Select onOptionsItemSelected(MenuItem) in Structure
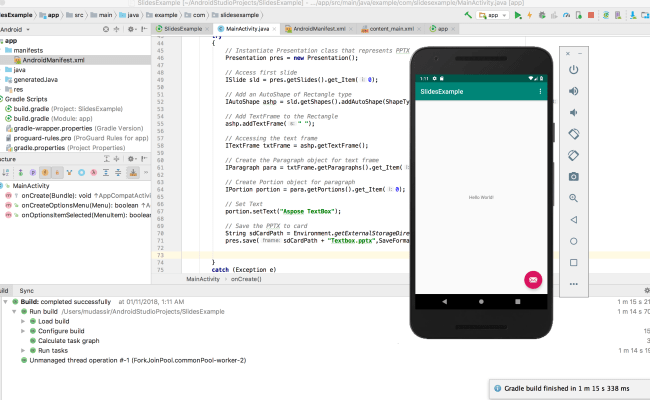This screenshot has height=400, width=650. (78, 215)
